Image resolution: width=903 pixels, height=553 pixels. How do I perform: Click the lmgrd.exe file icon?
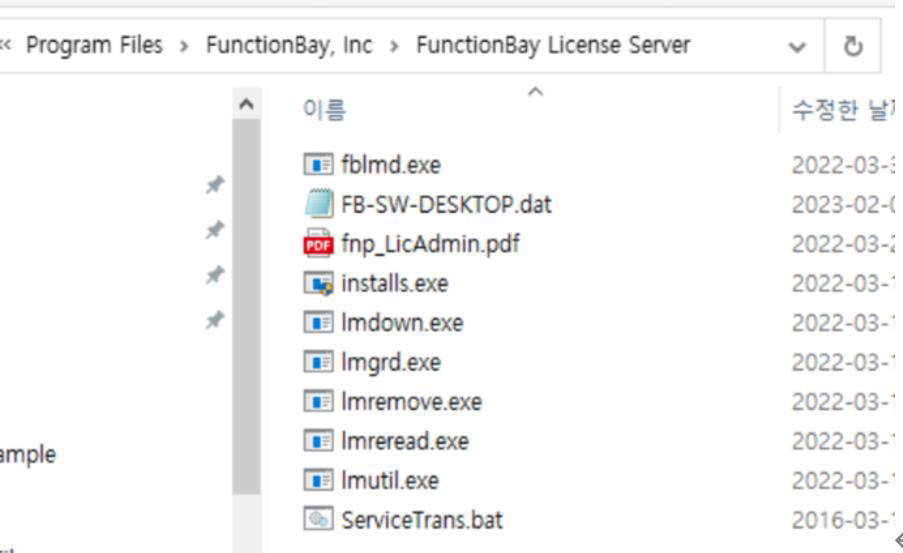318,362
